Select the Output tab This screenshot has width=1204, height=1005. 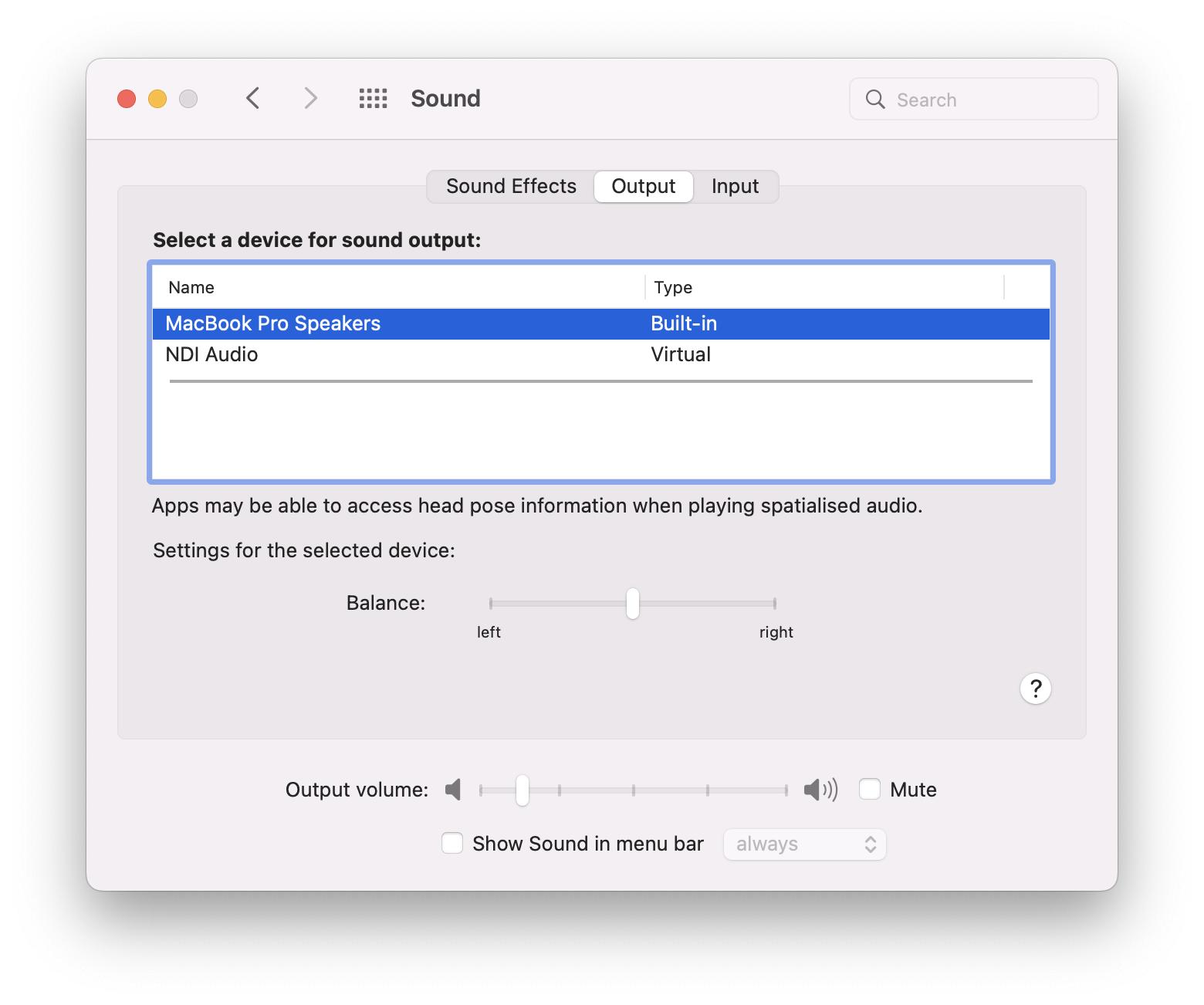[643, 187]
